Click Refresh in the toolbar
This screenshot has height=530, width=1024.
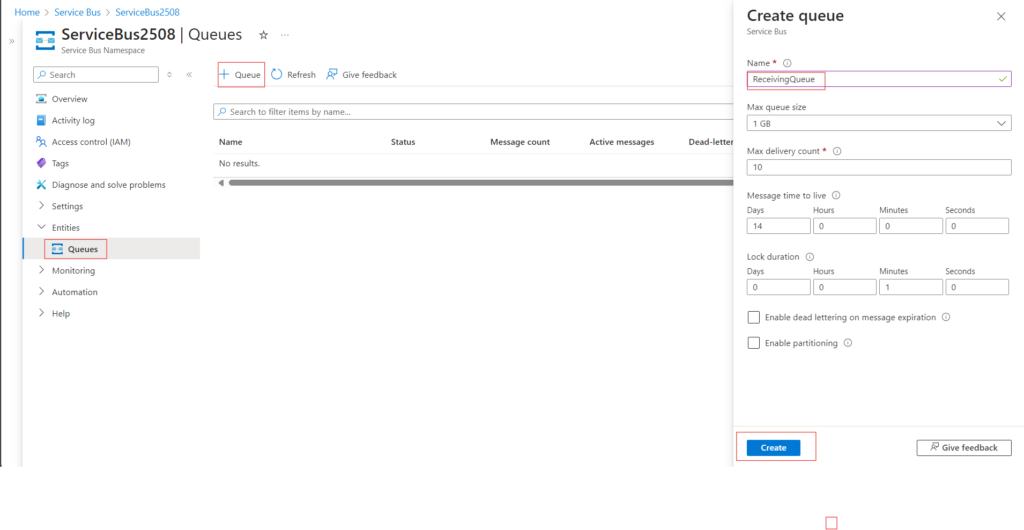pos(293,74)
